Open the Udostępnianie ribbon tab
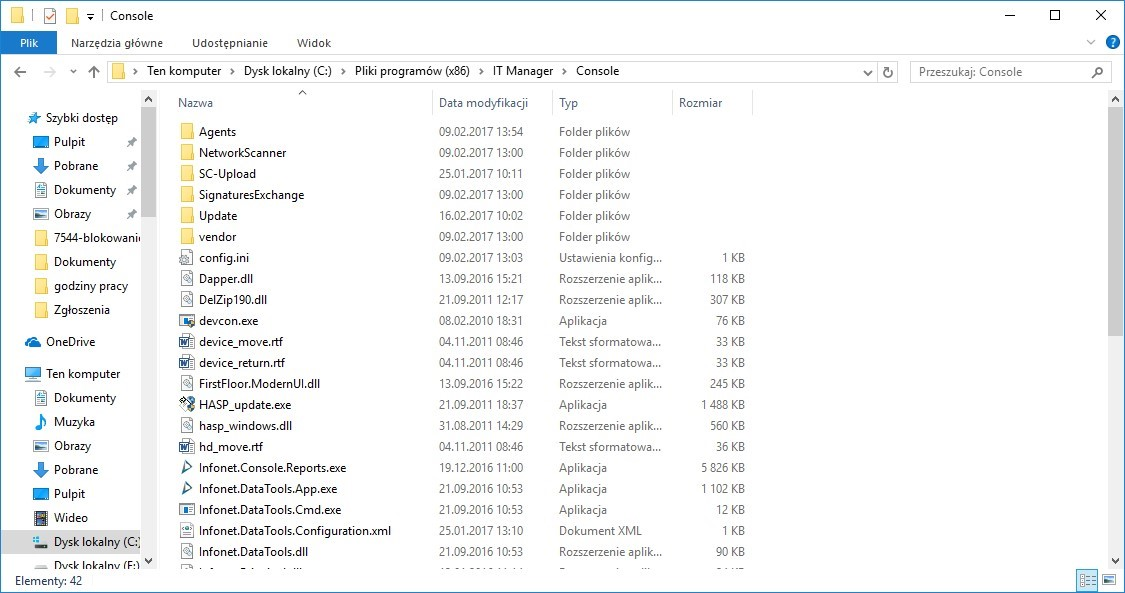This screenshot has width=1125, height=593. (x=230, y=43)
